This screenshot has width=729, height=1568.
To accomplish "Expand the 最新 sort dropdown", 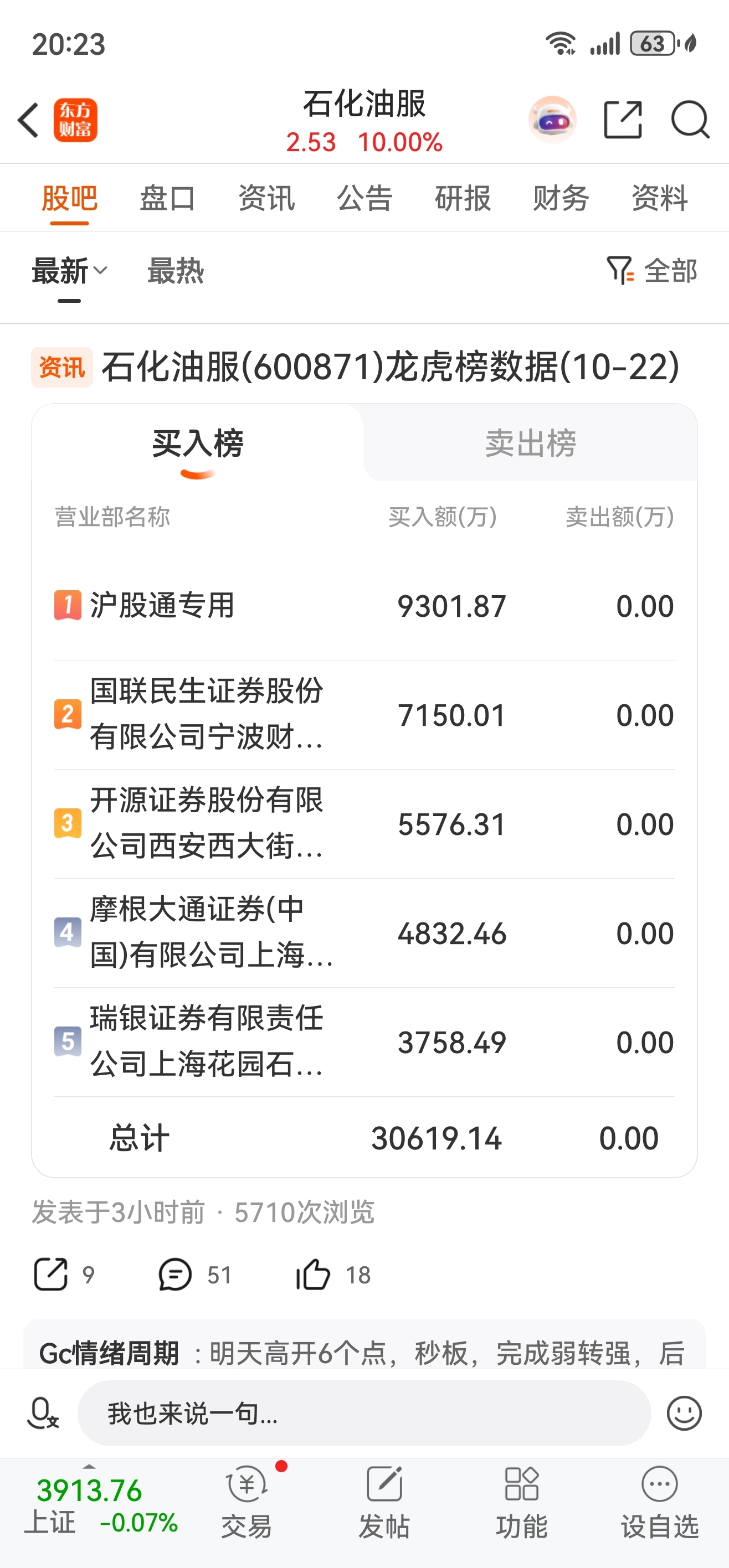I will pos(69,271).
